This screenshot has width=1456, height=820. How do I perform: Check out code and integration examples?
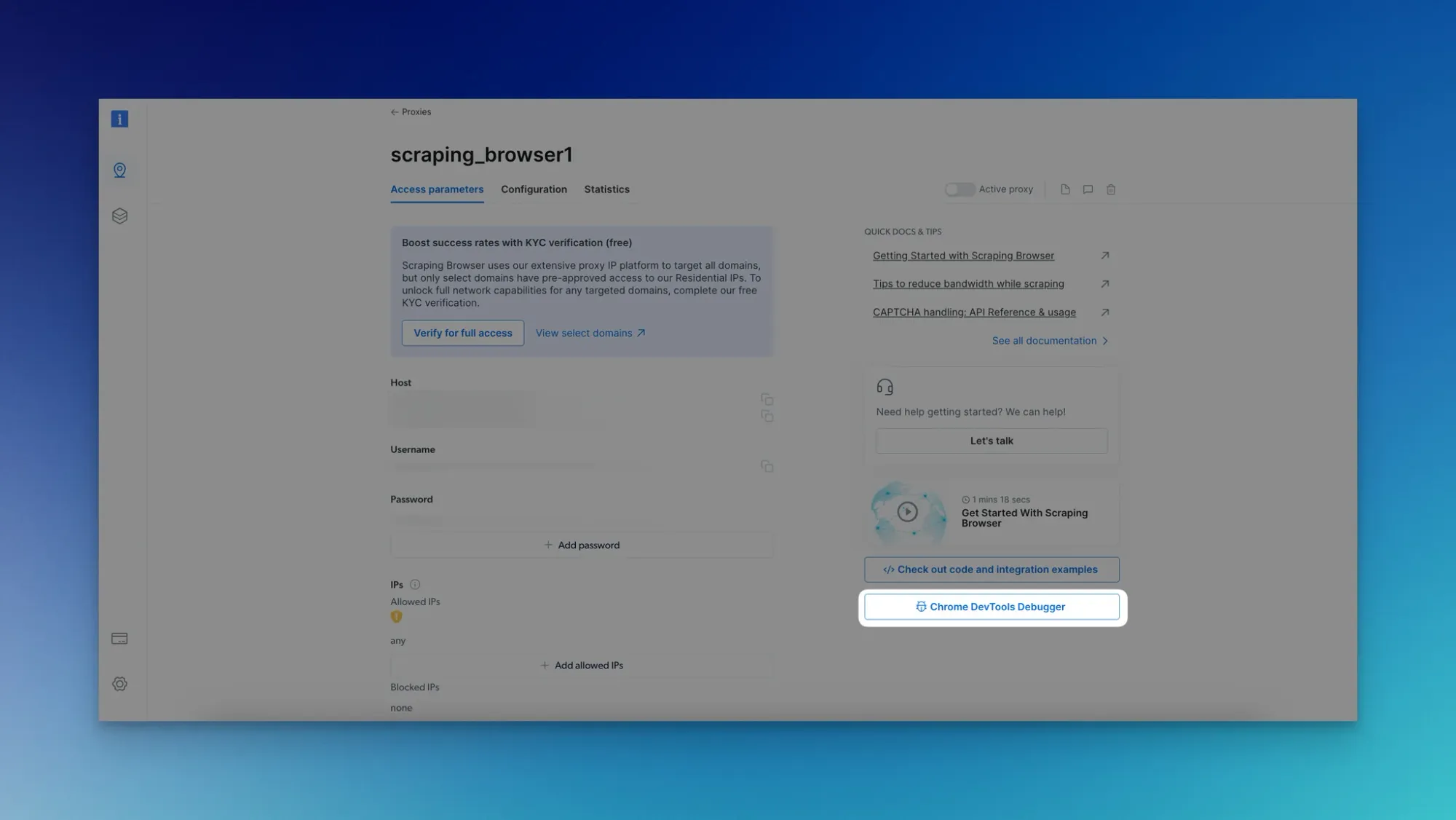[991, 569]
